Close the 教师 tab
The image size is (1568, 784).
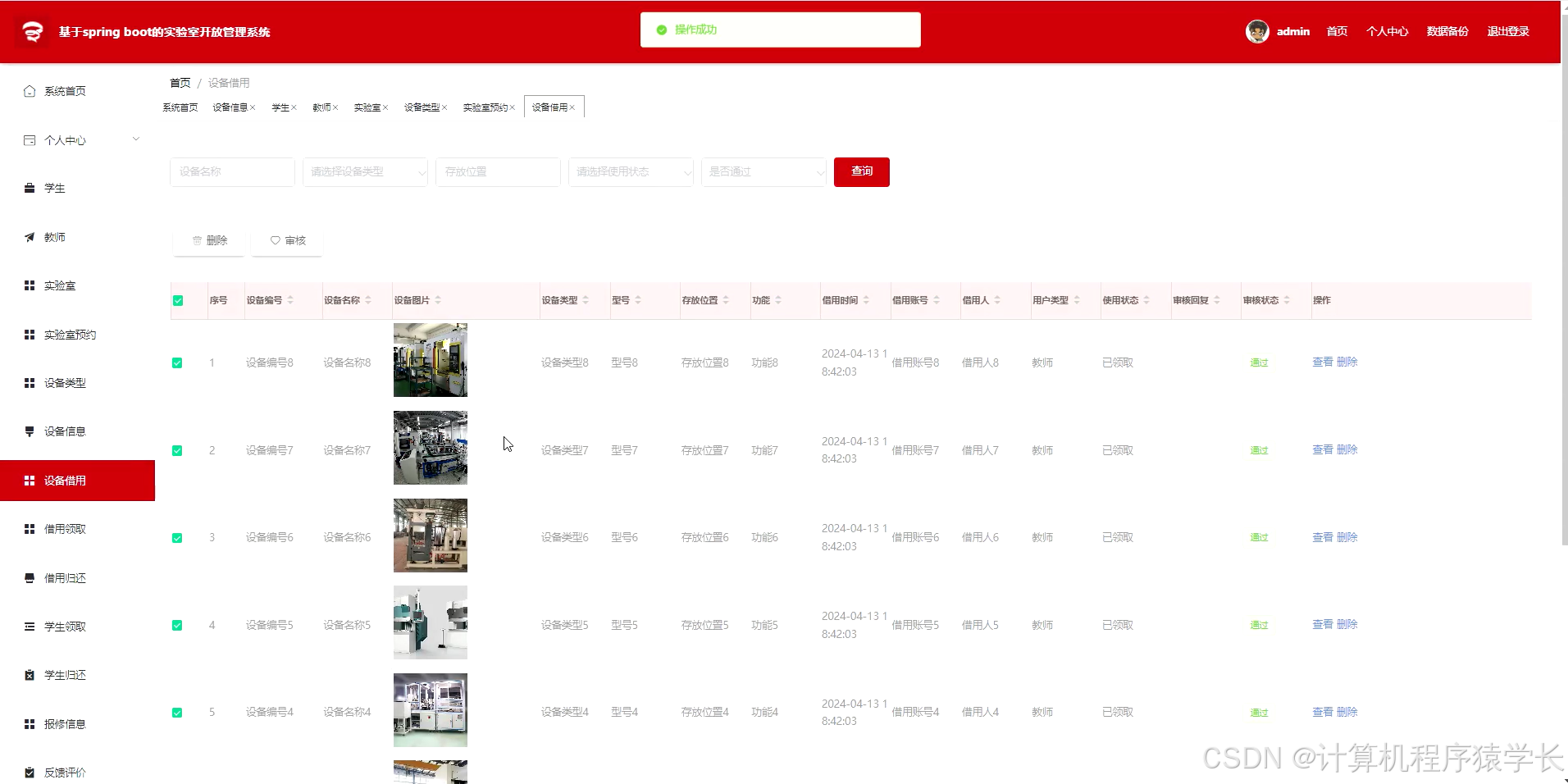pos(335,107)
